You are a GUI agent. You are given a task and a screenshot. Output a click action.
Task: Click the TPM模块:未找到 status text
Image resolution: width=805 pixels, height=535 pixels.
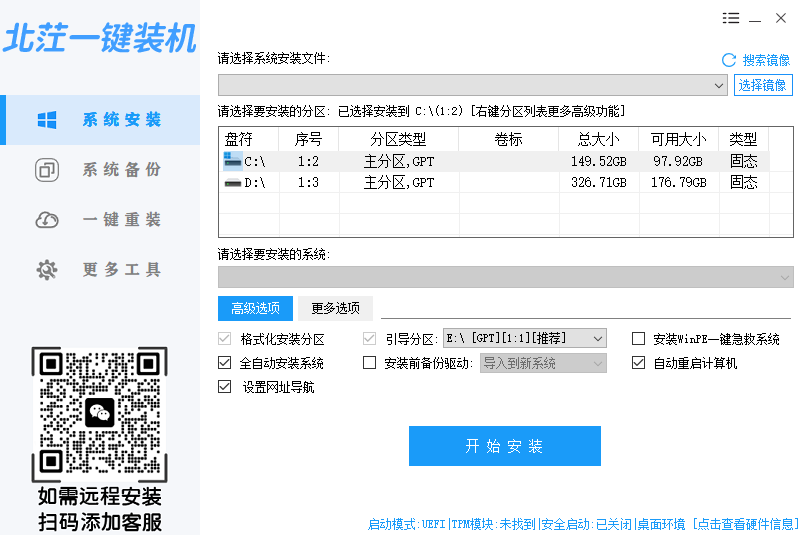[493, 524]
